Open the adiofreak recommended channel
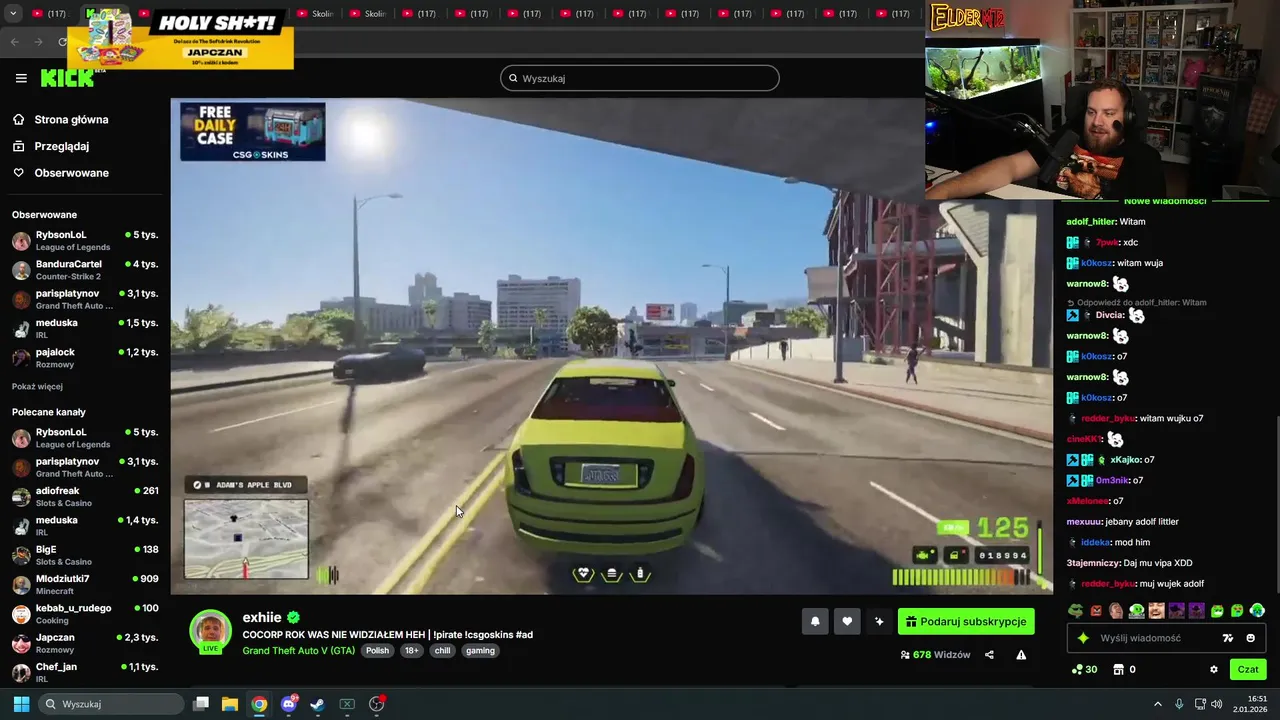 click(85, 496)
